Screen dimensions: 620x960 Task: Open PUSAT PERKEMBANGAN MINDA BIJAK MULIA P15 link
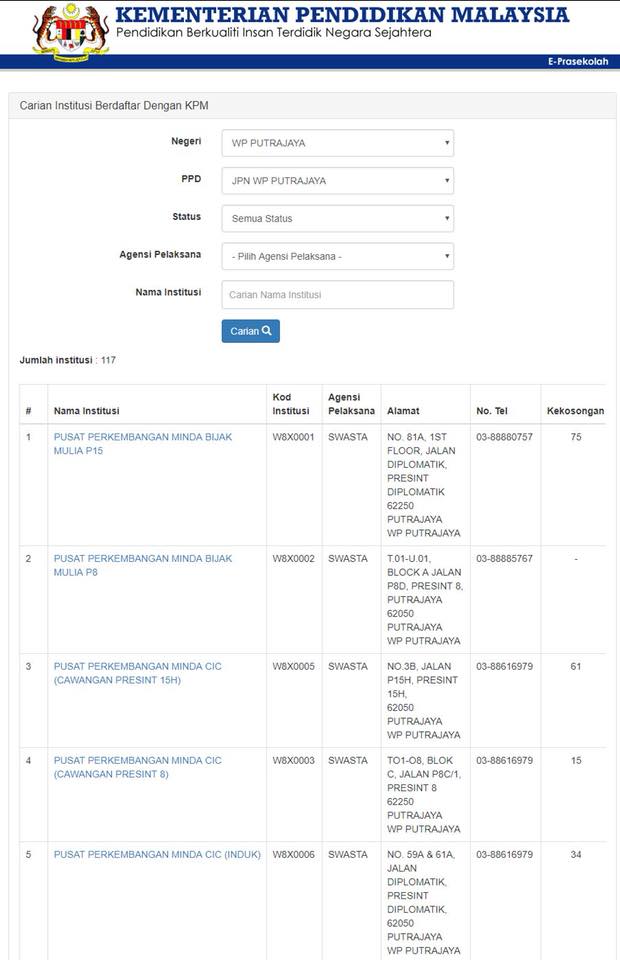143,444
